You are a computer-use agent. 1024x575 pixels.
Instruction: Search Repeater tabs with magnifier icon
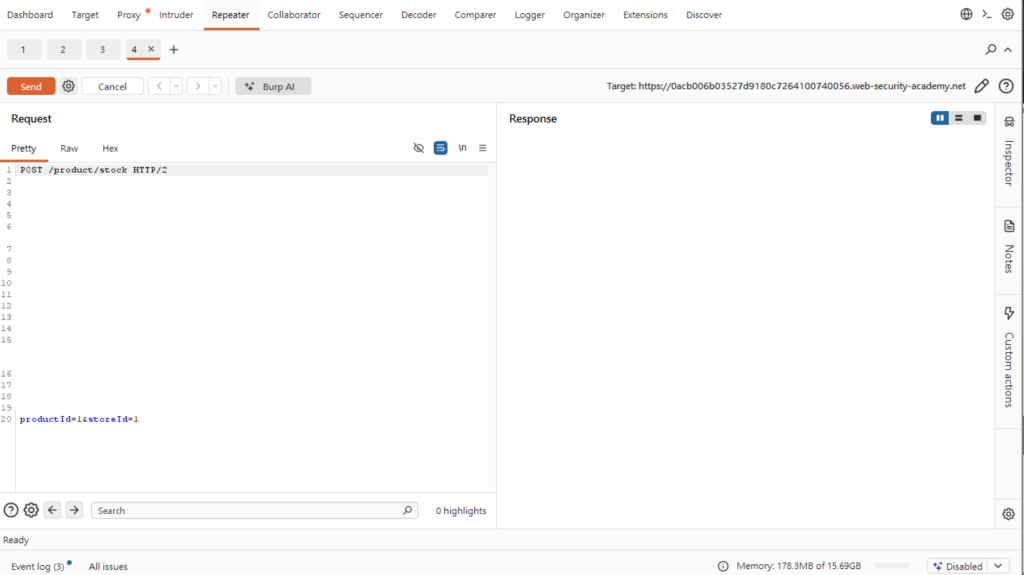tap(991, 50)
